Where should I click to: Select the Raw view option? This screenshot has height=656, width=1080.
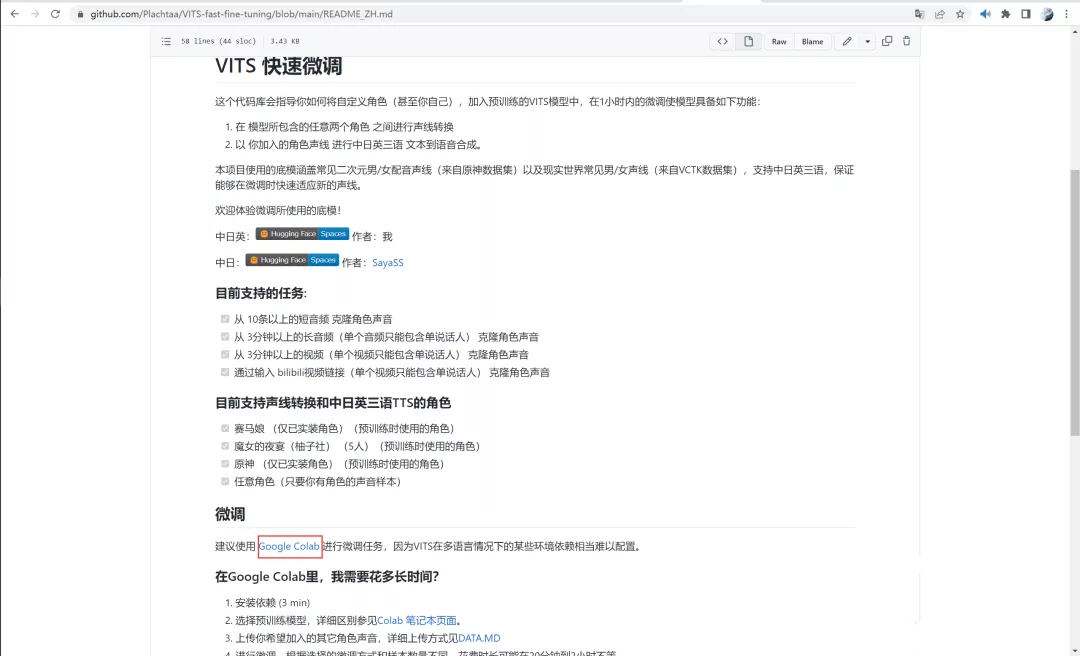[x=777, y=41]
